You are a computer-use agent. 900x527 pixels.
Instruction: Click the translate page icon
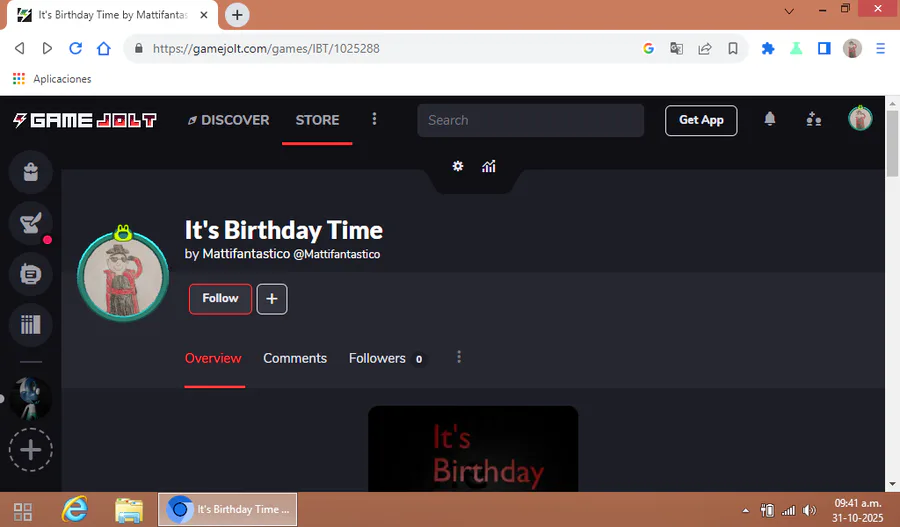click(x=676, y=48)
